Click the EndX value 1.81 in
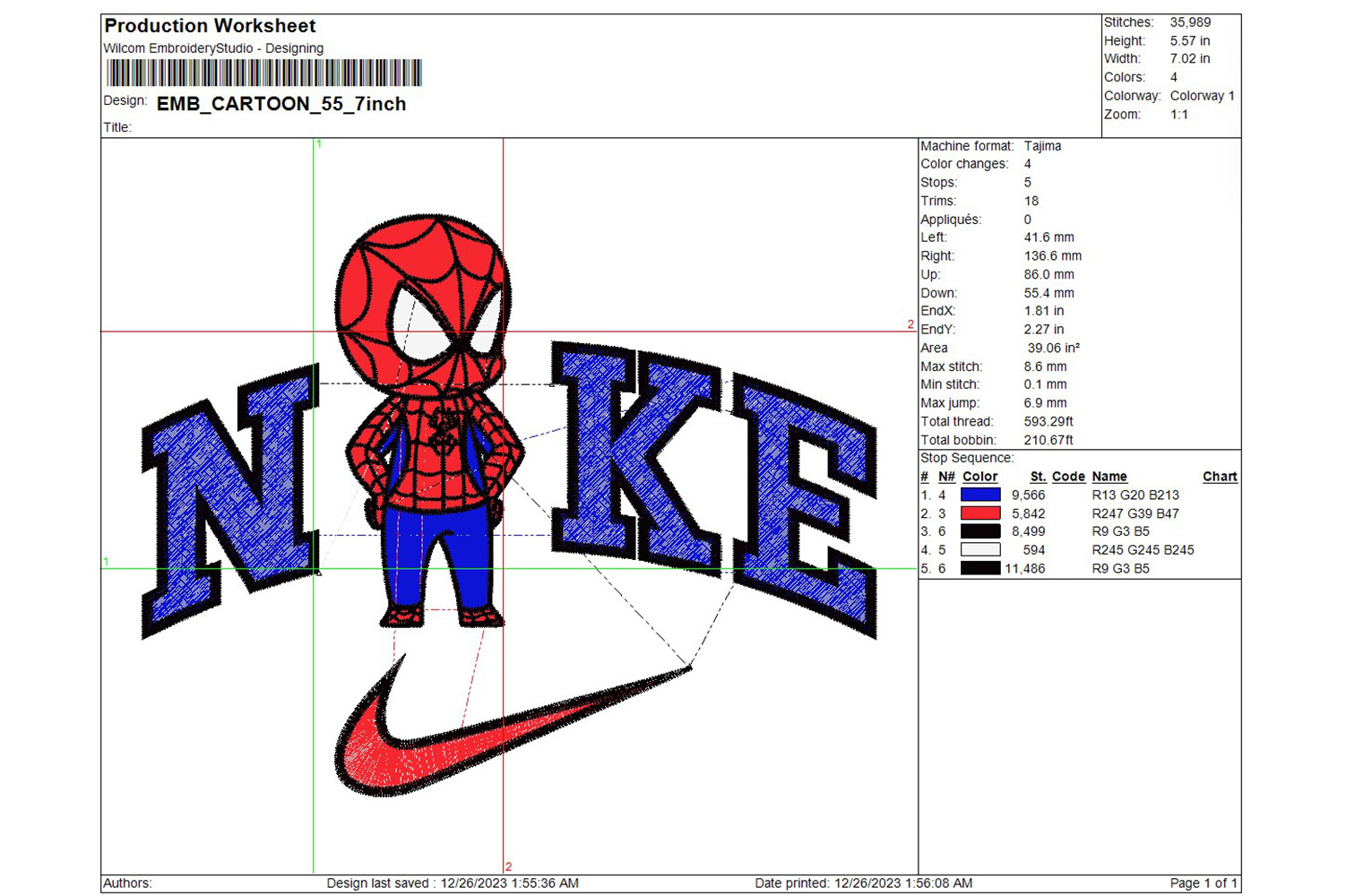The height and width of the screenshot is (896, 1346). pyautogui.click(x=1044, y=311)
